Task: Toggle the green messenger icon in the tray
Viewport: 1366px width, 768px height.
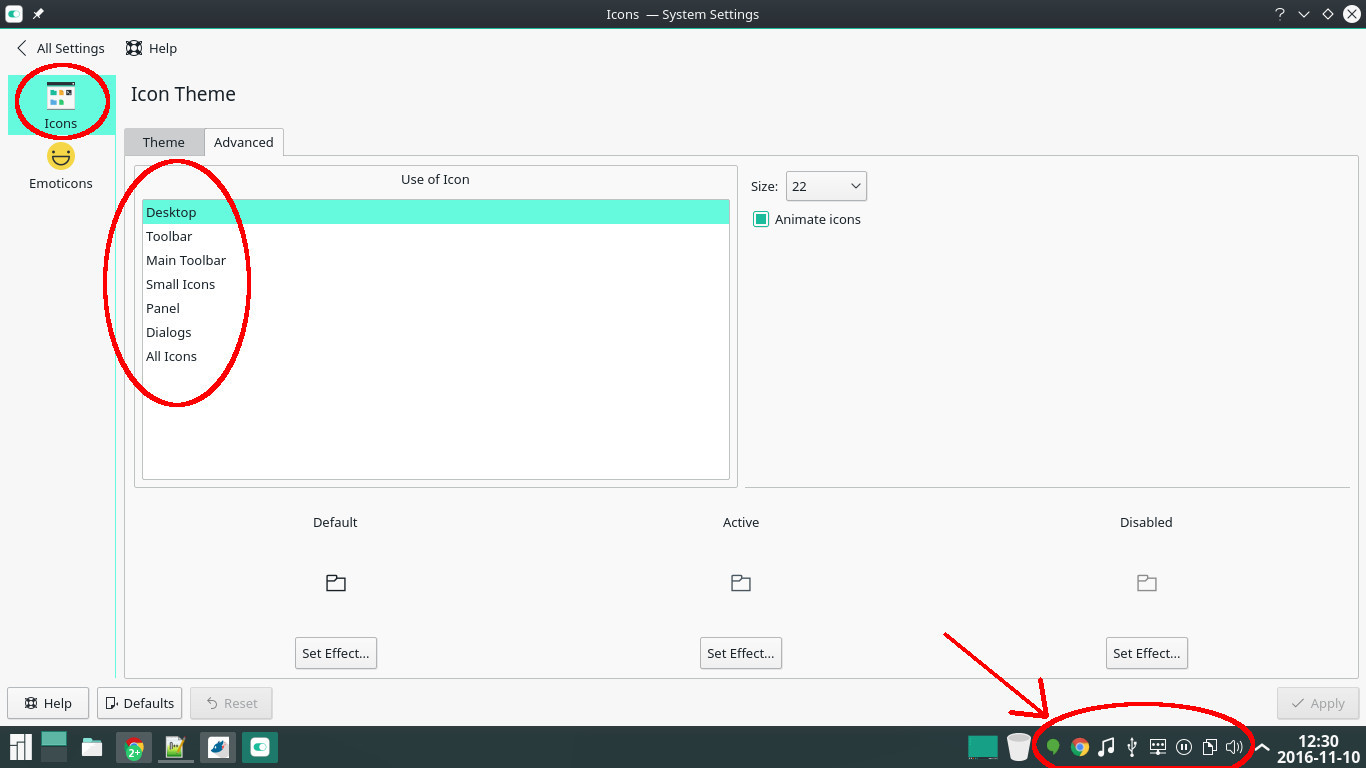Action: 1052,746
